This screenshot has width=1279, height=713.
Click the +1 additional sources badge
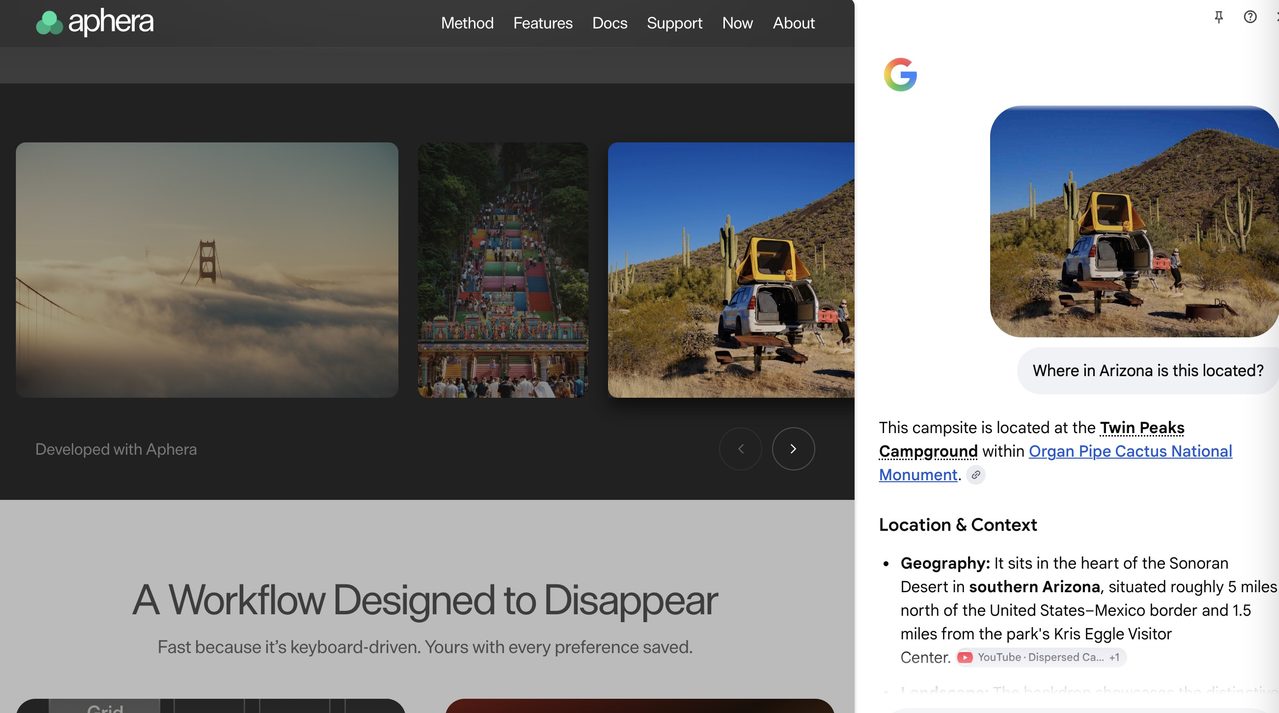[x=1115, y=657]
